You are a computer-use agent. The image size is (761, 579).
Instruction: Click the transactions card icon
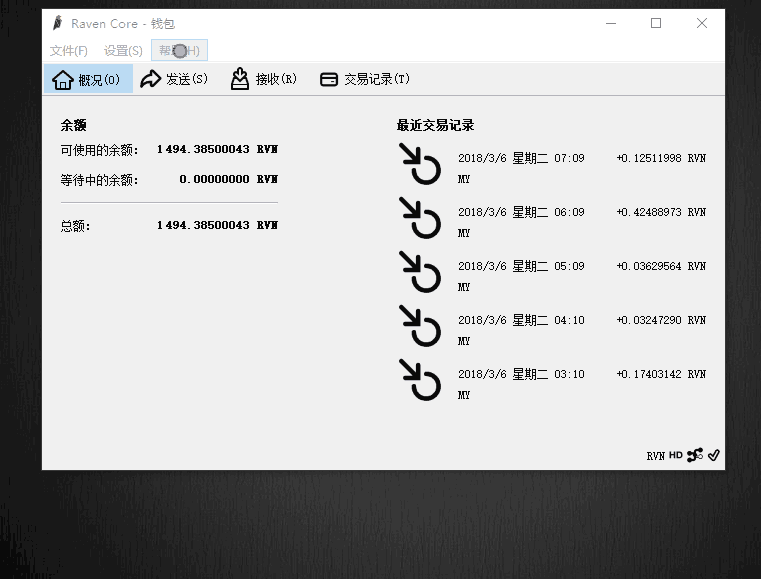click(329, 79)
